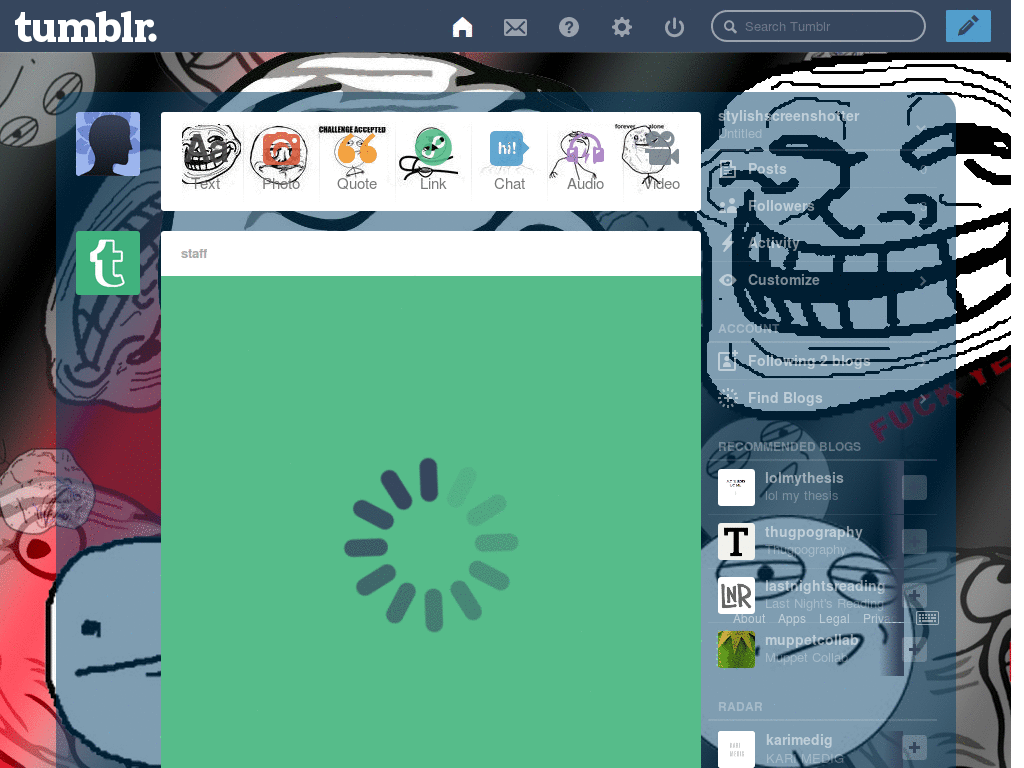Click the loading spinner in staff post
The width and height of the screenshot is (1024, 768).
click(431, 545)
